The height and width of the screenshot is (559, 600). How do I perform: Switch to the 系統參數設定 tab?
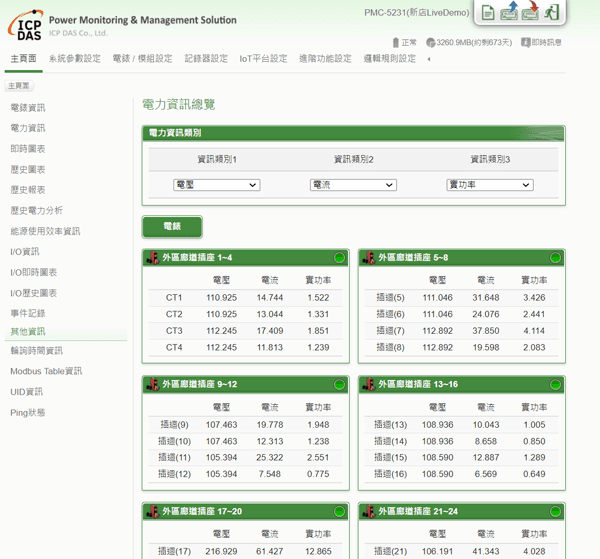click(75, 59)
